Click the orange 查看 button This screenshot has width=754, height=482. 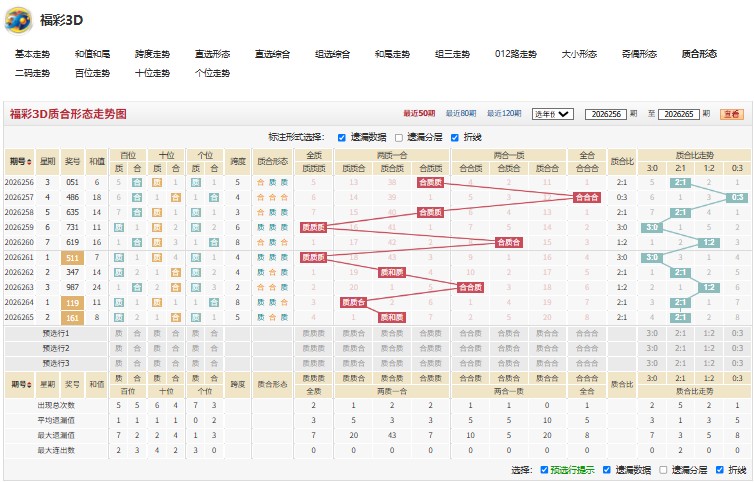731,114
